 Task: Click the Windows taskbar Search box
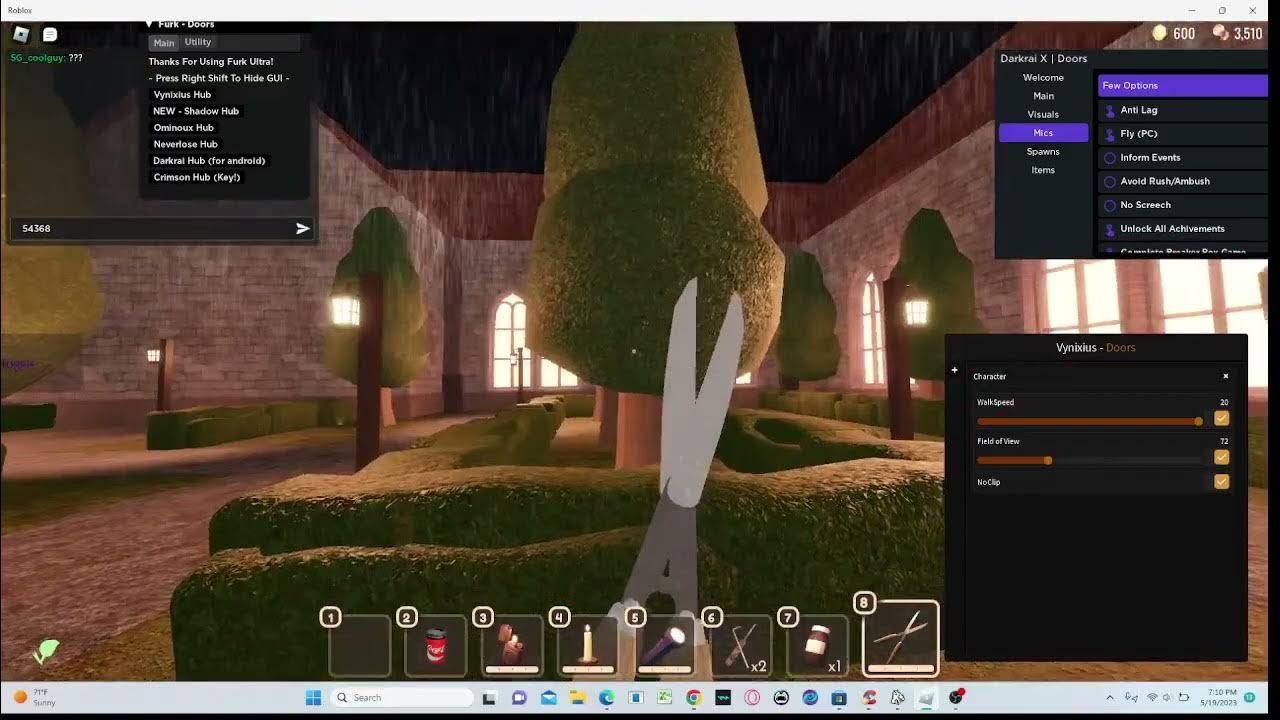pyautogui.click(x=402, y=697)
